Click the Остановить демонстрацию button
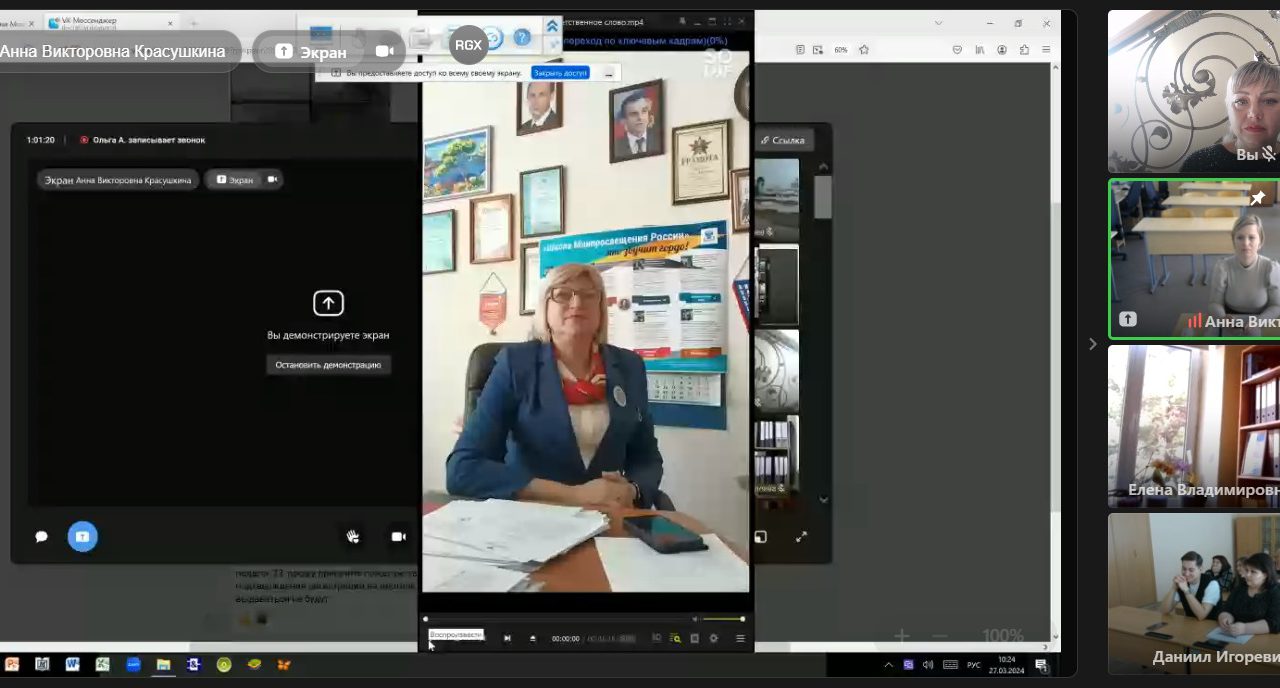 click(x=329, y=365)
